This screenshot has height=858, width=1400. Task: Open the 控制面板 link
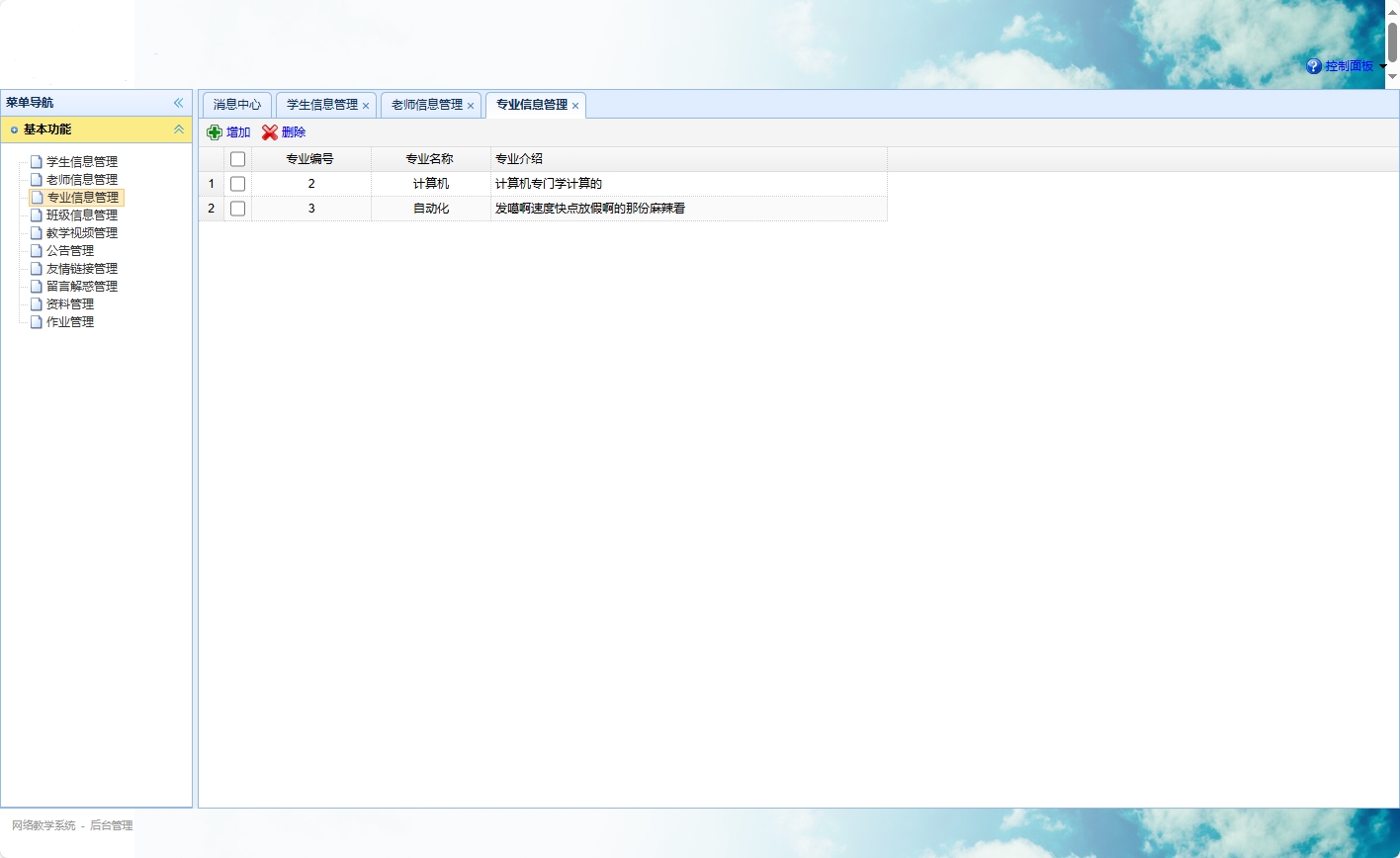[1350, 66]
